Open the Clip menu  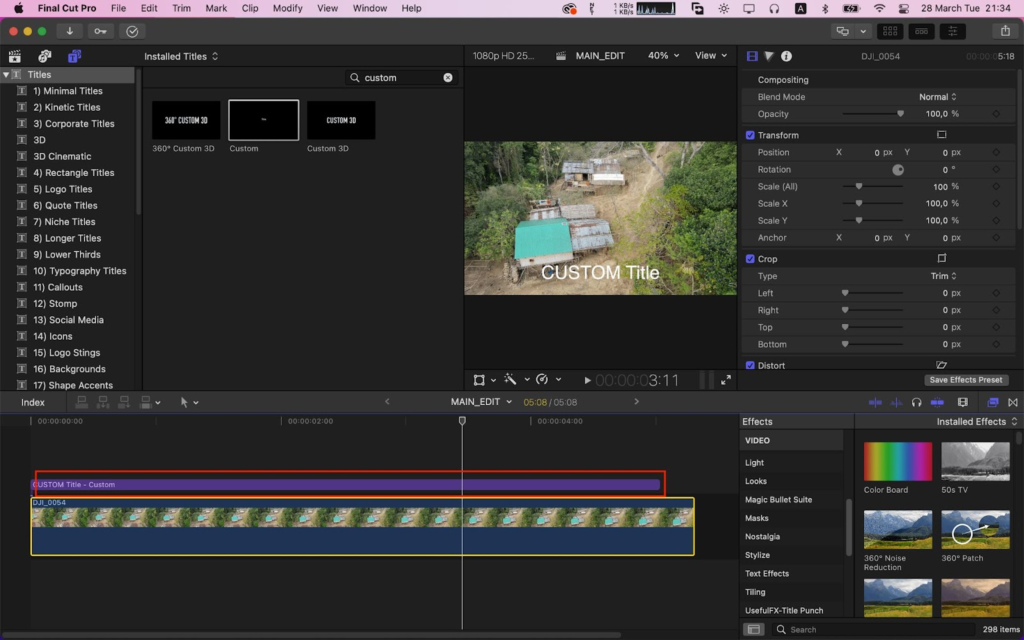click(249, 8)
